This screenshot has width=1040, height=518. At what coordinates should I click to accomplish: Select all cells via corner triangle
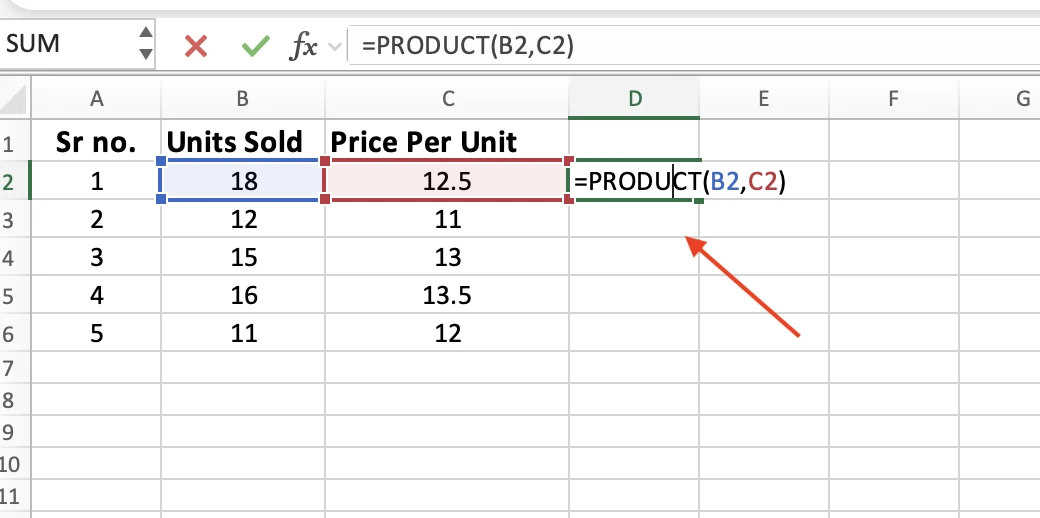[14, 99]
